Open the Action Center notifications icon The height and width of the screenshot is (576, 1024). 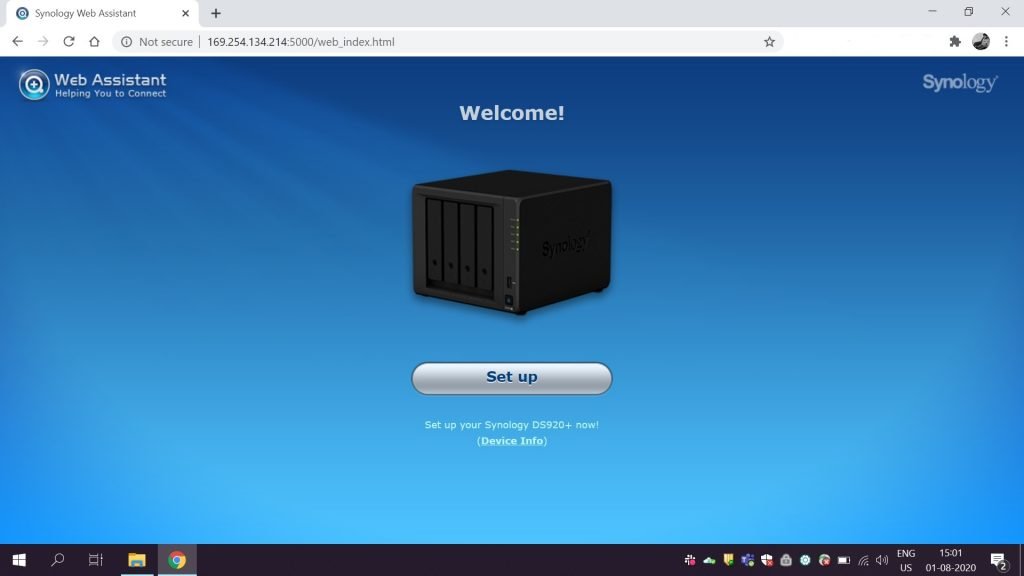[999, 560]
